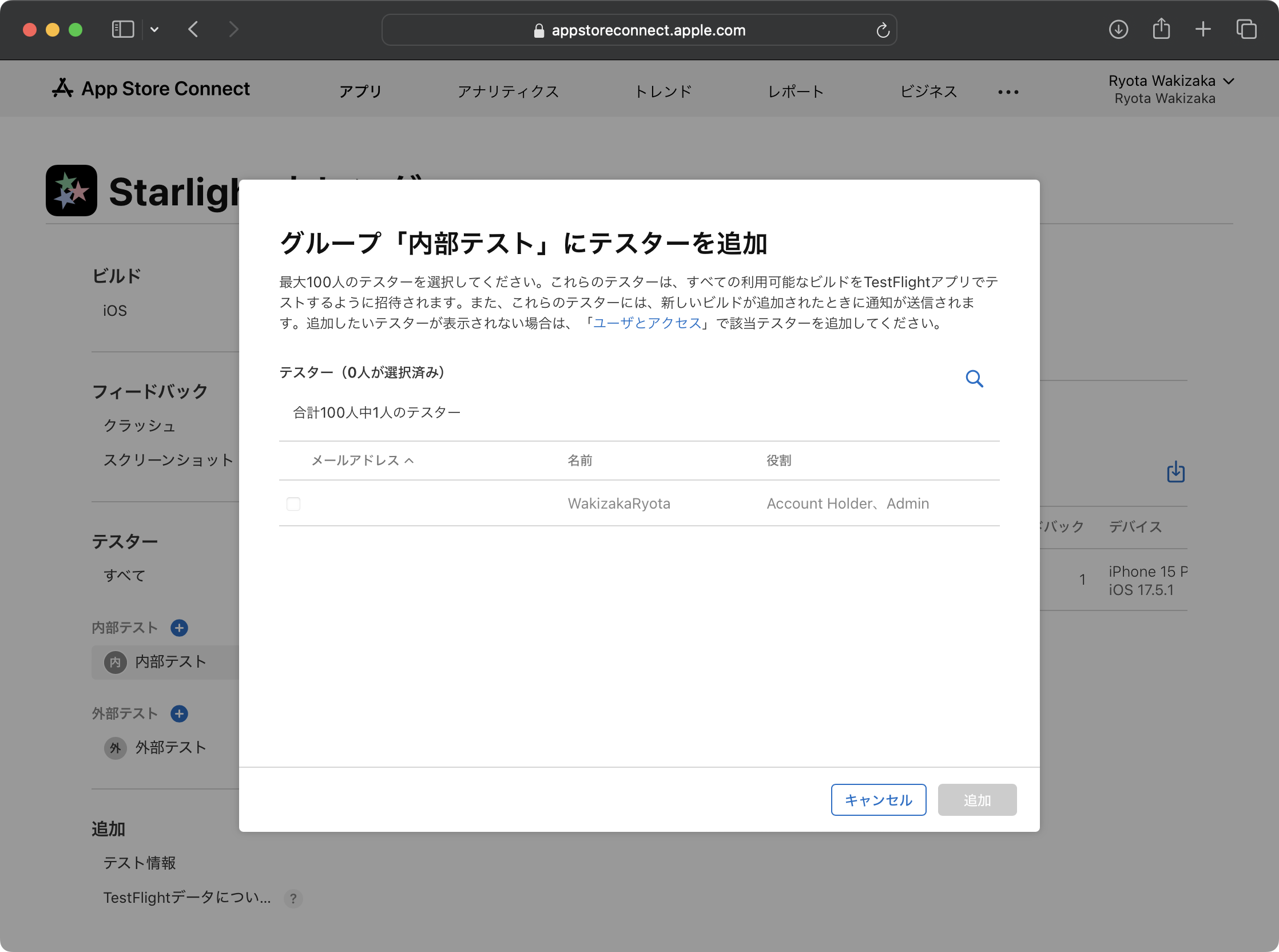Open the アナリティクス menu
The width and height of the screenshot is (1279, 952).
(507, 92)
